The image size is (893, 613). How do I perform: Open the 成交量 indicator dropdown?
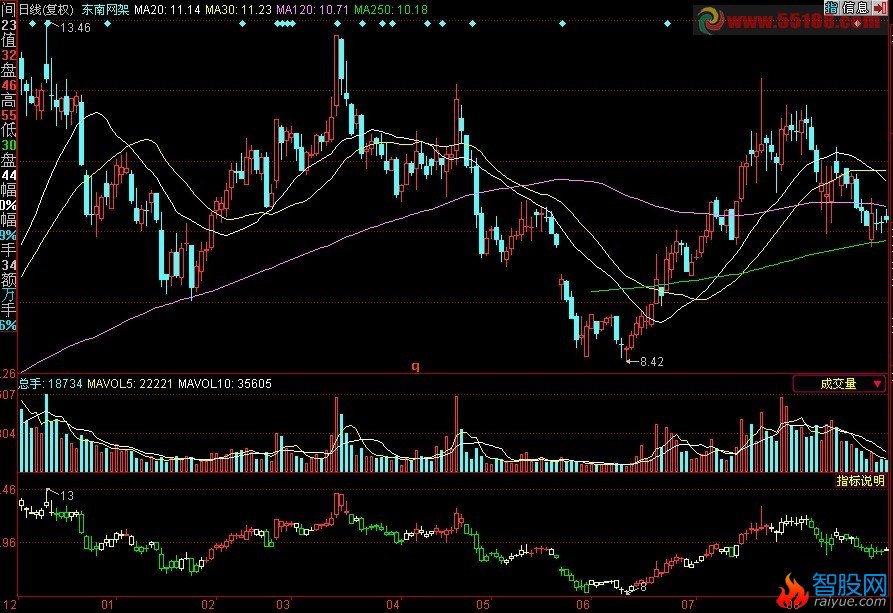click(x=839, y=383)
